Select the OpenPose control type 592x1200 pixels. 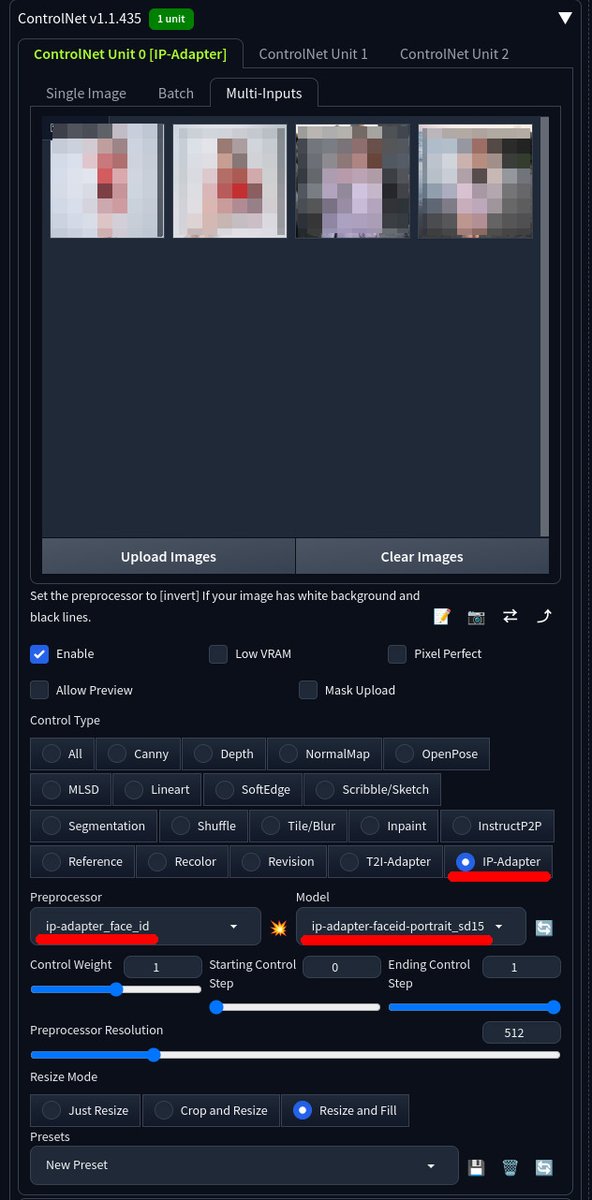(436, 754)
